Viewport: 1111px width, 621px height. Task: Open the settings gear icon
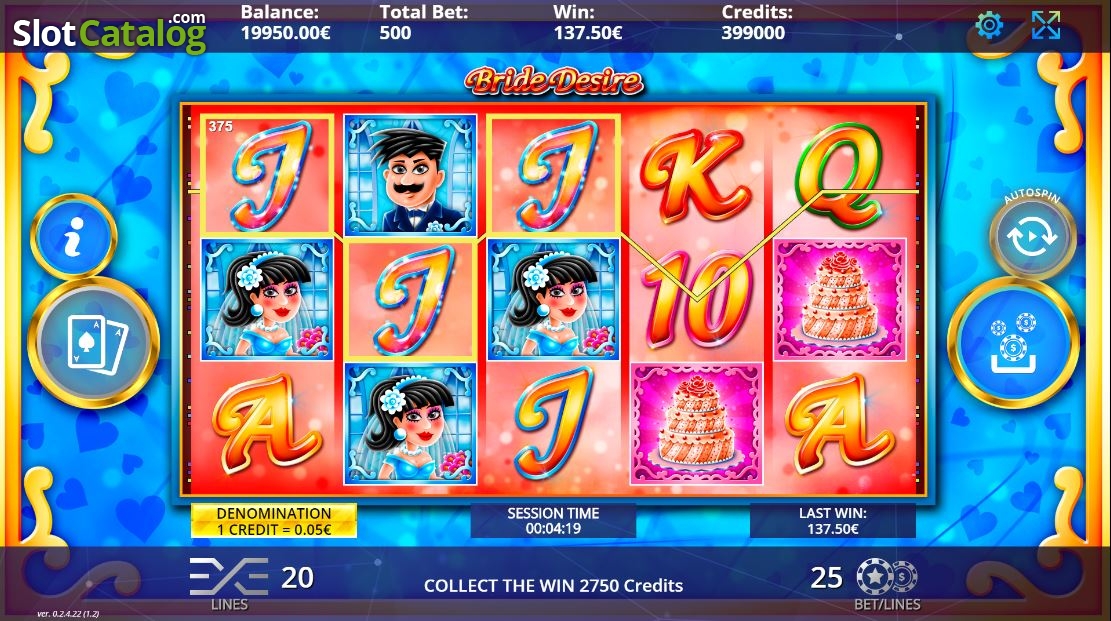click(988, 26)
